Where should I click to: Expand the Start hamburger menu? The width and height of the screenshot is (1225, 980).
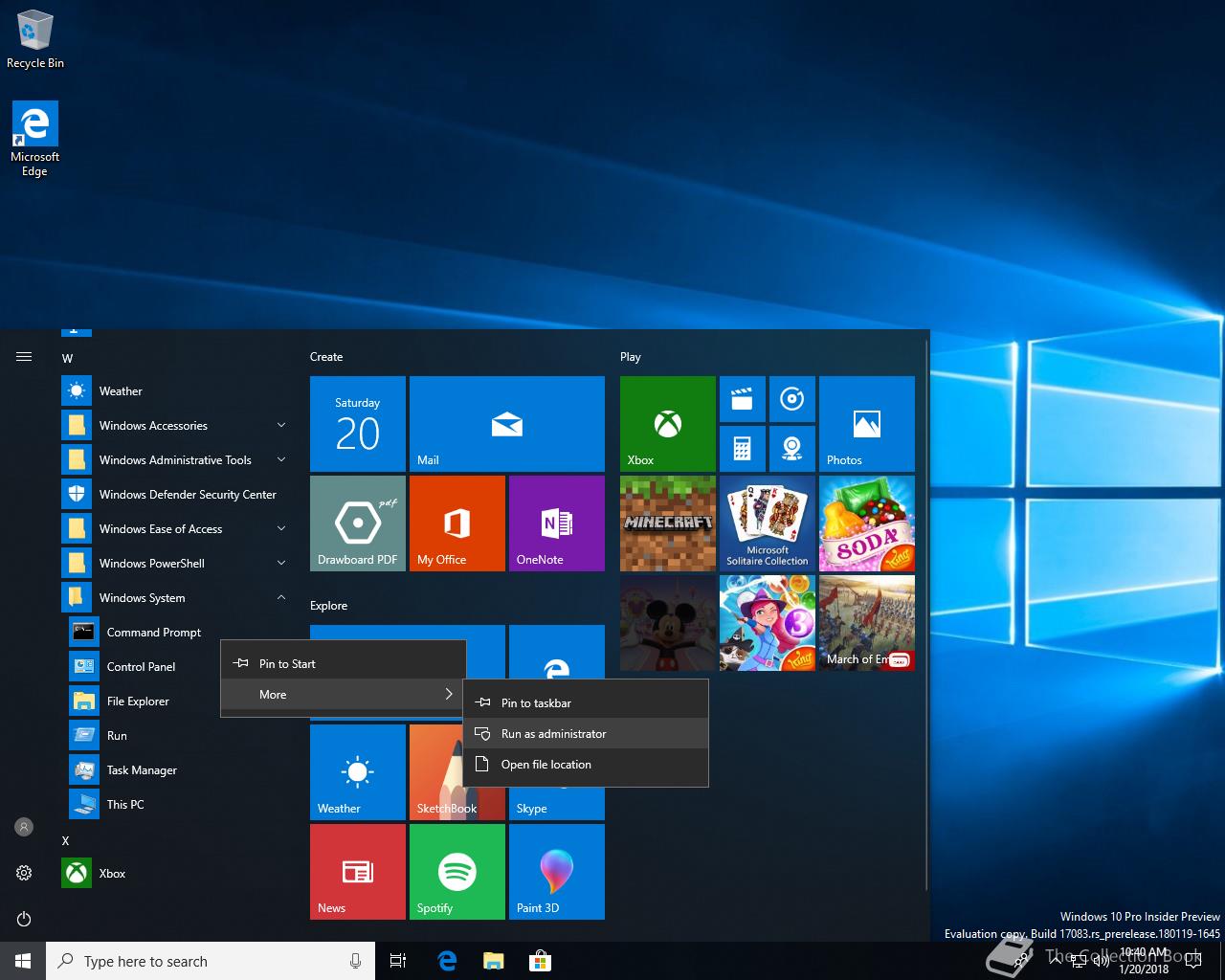24,357
